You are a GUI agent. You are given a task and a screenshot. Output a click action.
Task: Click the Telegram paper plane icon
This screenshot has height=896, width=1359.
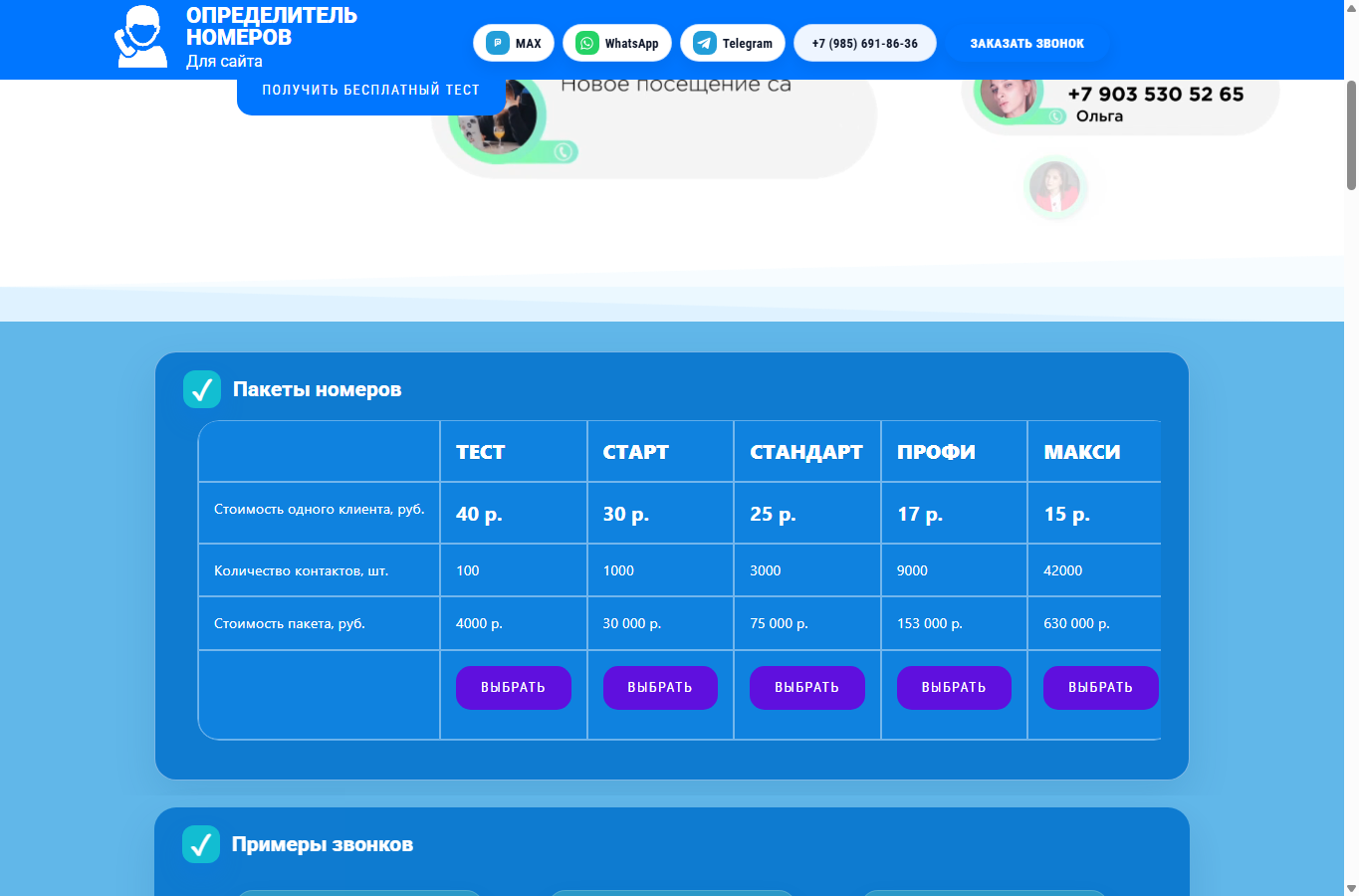click(705, 43)
